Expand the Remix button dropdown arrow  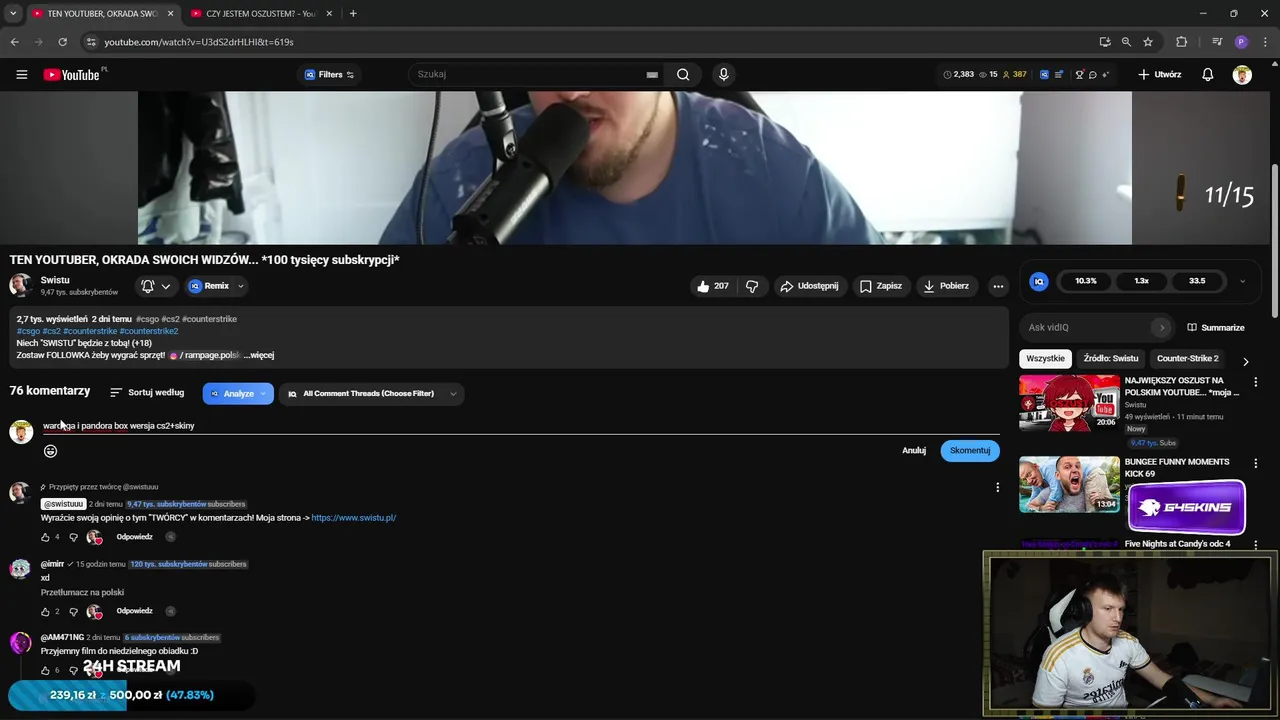pos(240,286)
